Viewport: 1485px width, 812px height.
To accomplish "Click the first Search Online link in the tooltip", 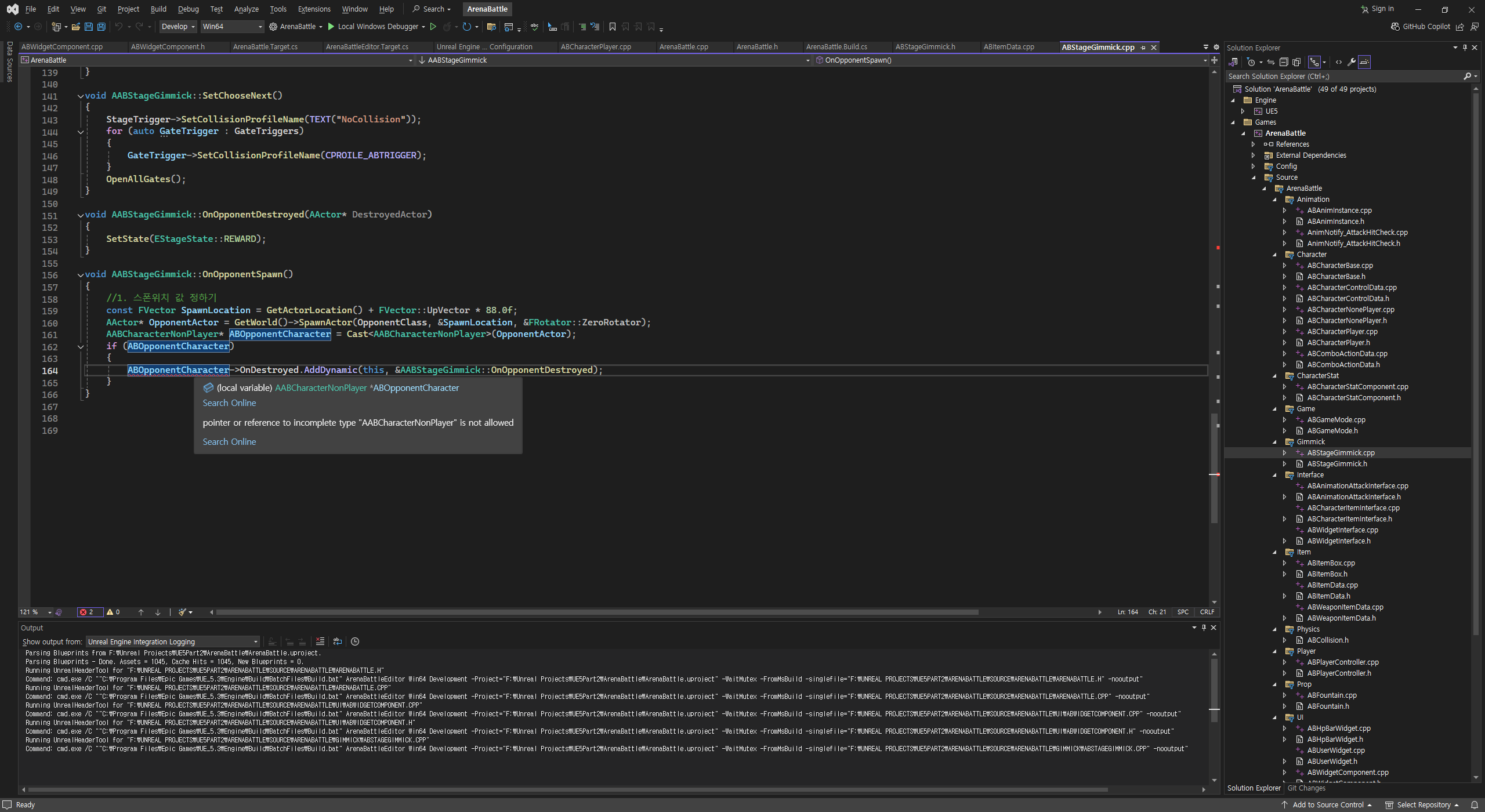I will click(229, 403).
